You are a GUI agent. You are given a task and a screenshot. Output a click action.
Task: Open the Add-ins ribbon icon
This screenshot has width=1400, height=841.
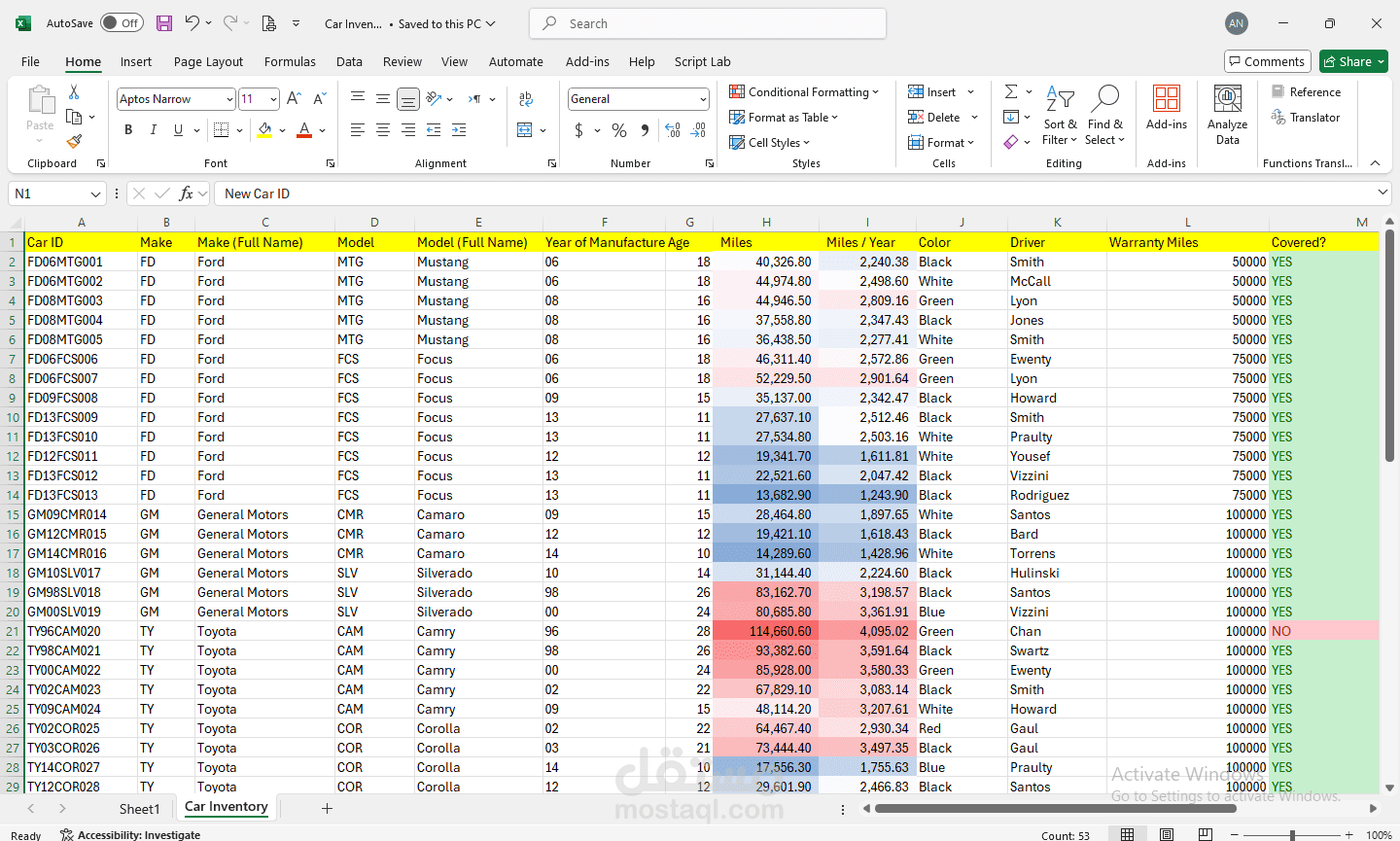point(1167,108)
